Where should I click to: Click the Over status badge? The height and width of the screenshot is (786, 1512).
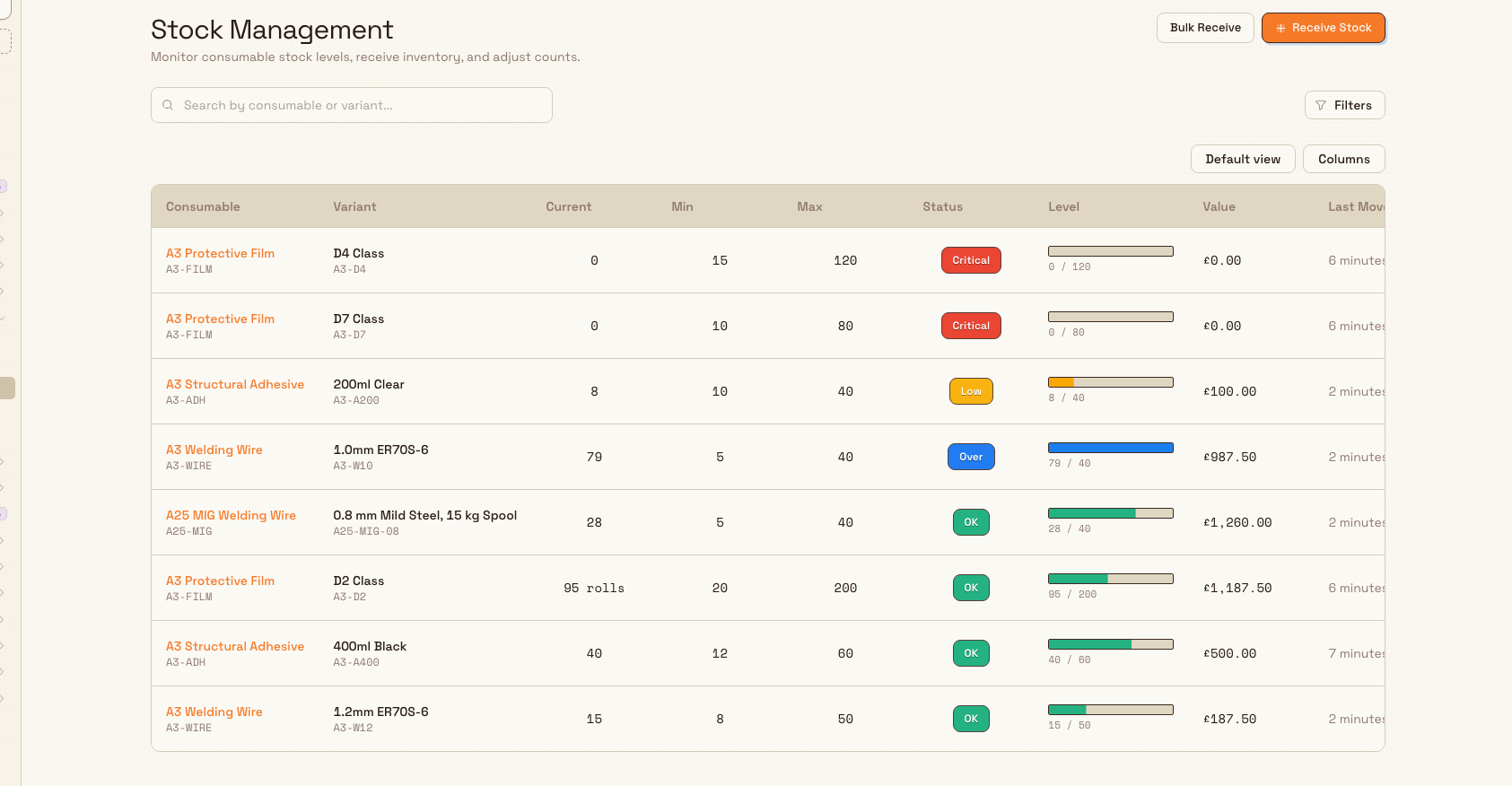pos(971,457)
